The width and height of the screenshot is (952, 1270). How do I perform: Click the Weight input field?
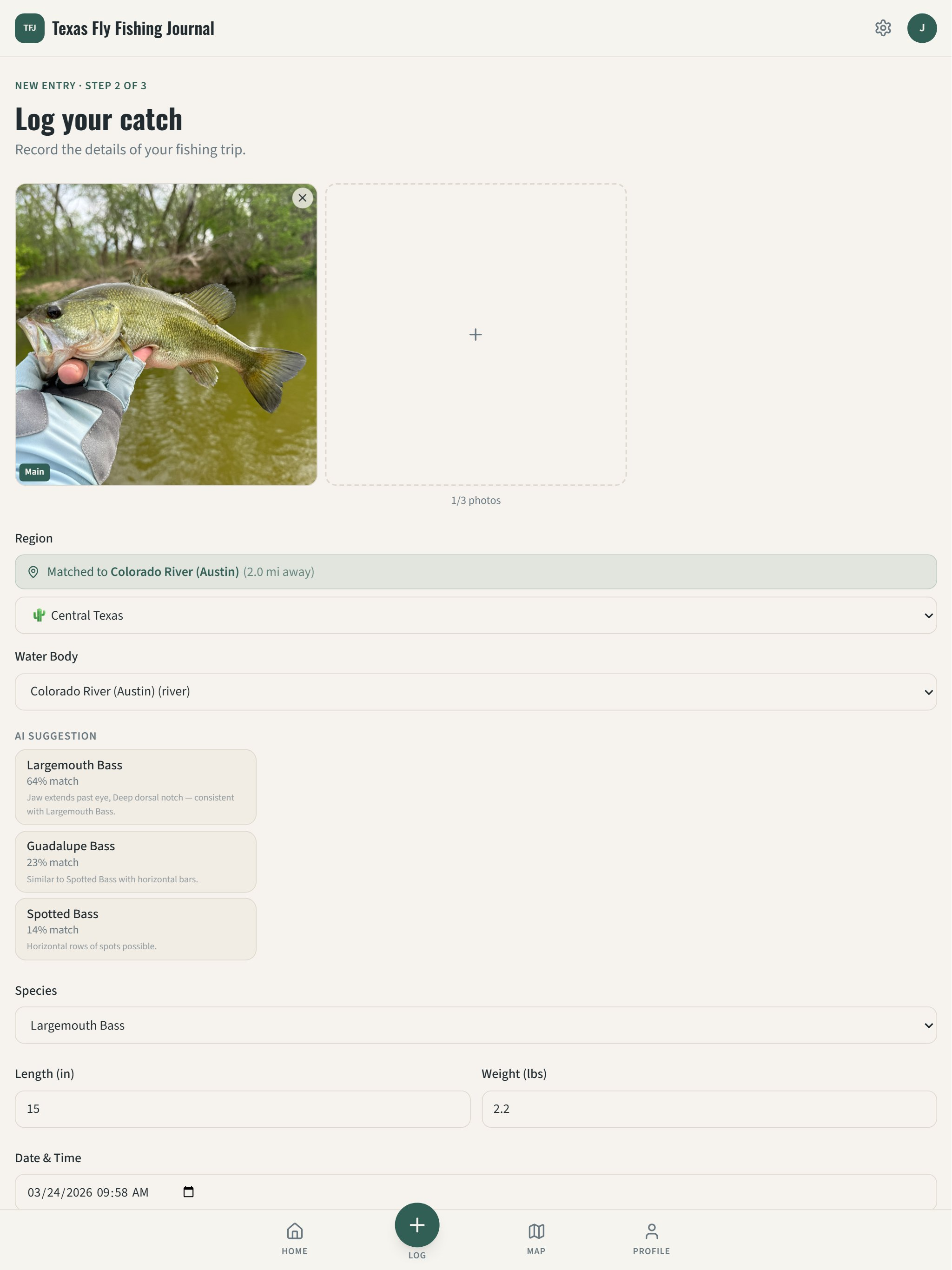click(709, 1109)
